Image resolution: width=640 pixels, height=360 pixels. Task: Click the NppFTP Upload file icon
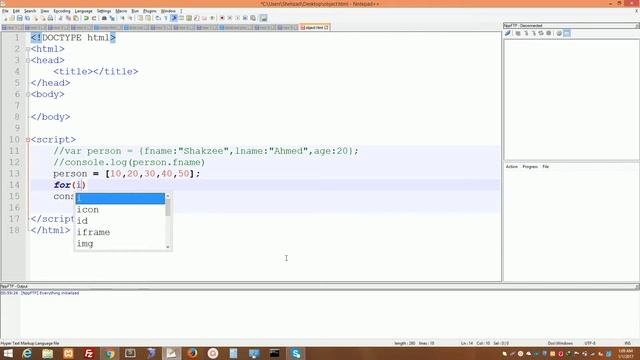click(x=534, y=33)
